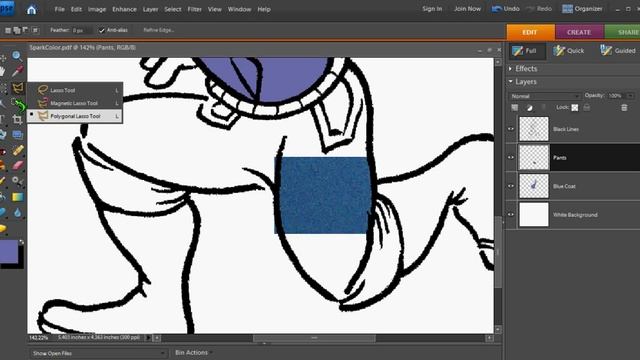Screen dimensions: 640x360
Task: Hide the Pants layer
Action: [511, 158]
